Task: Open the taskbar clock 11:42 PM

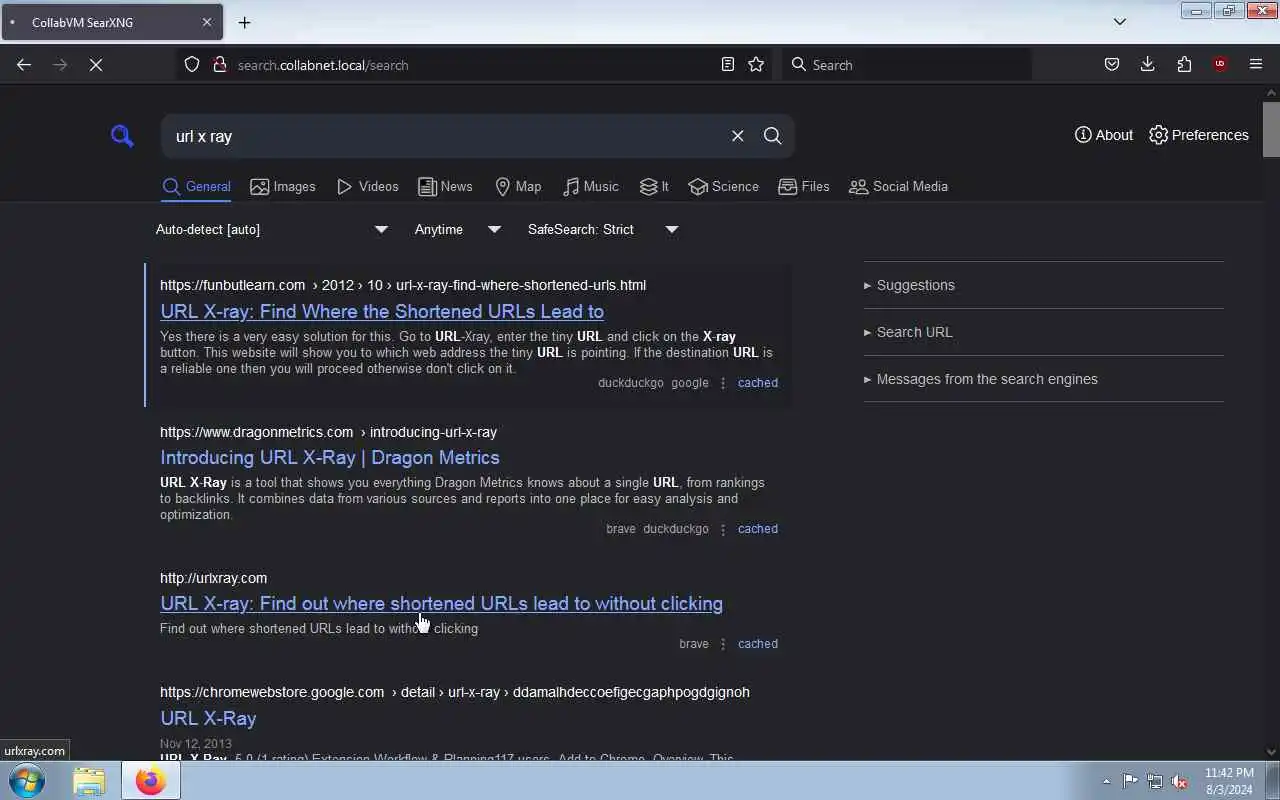Action: (x=1229, y=781)
